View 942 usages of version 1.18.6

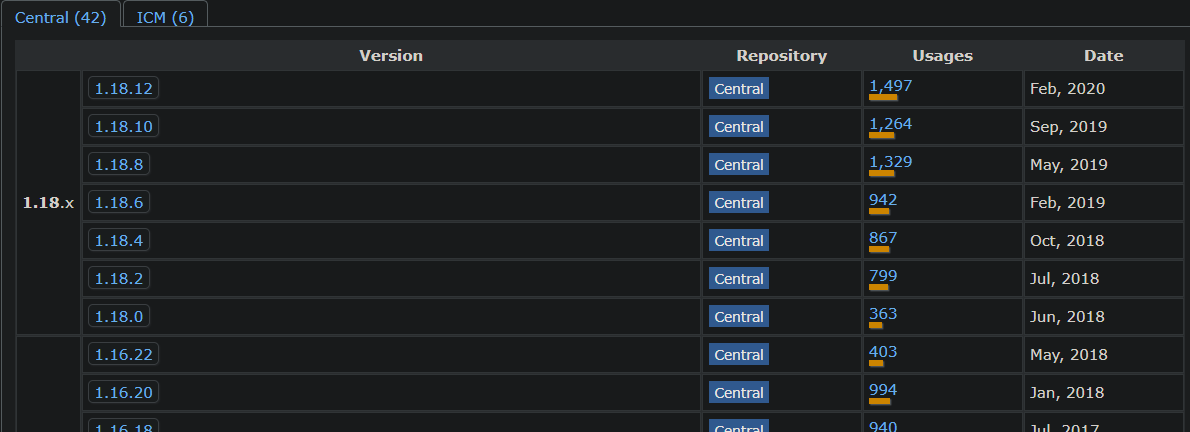tap(883, 200)
